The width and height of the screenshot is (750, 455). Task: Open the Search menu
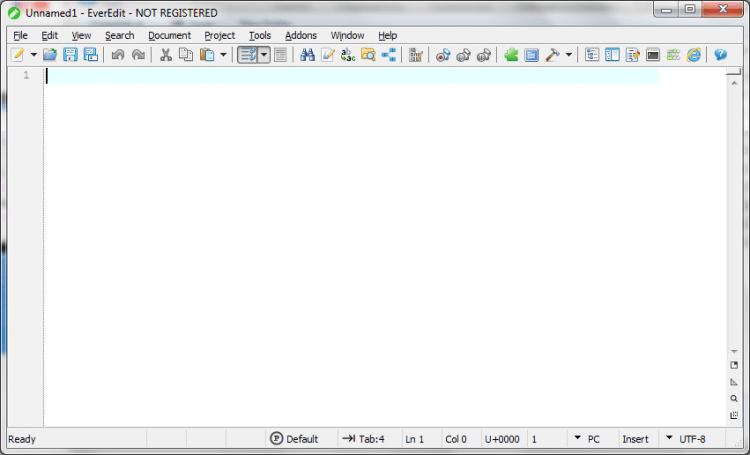(120, 35)
